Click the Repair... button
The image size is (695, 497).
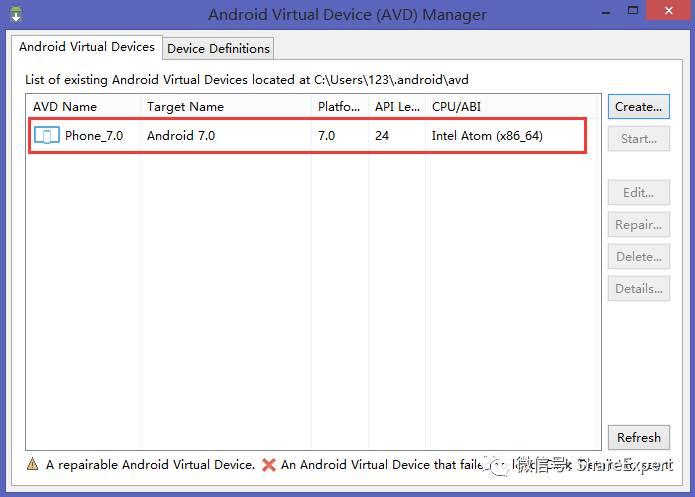(x=638, y=225)
